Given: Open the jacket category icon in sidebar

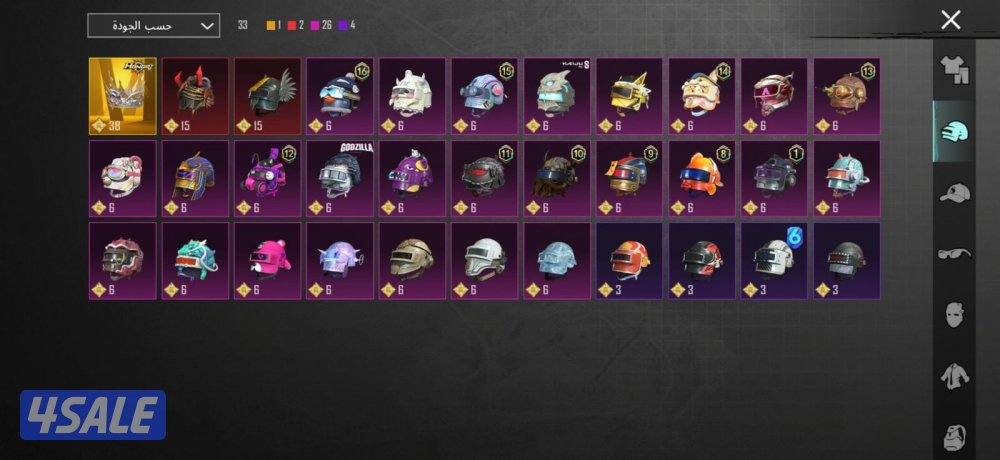Looking at the screenshot, I should 955,375.
